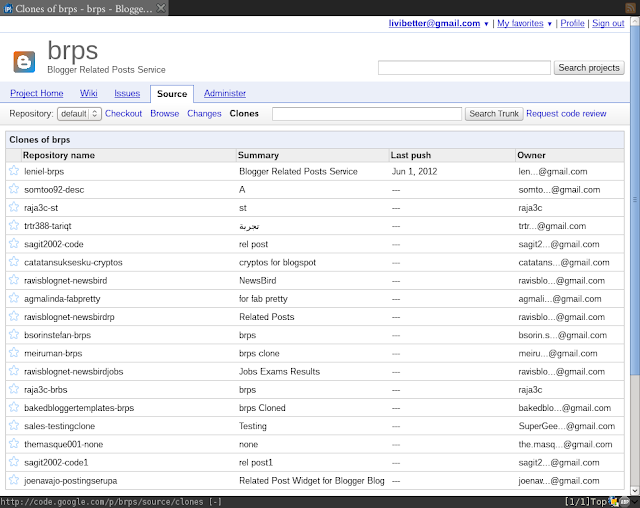
Task: Click the status bar URL text
Action: tap(102, 502)
